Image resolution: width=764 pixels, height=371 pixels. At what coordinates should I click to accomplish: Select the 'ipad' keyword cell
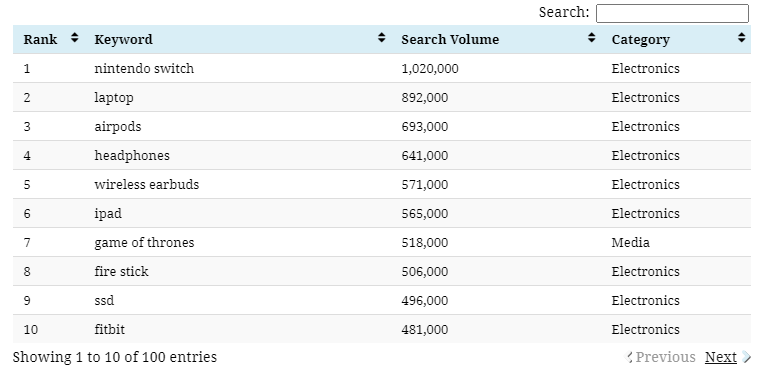pos(108,214)
